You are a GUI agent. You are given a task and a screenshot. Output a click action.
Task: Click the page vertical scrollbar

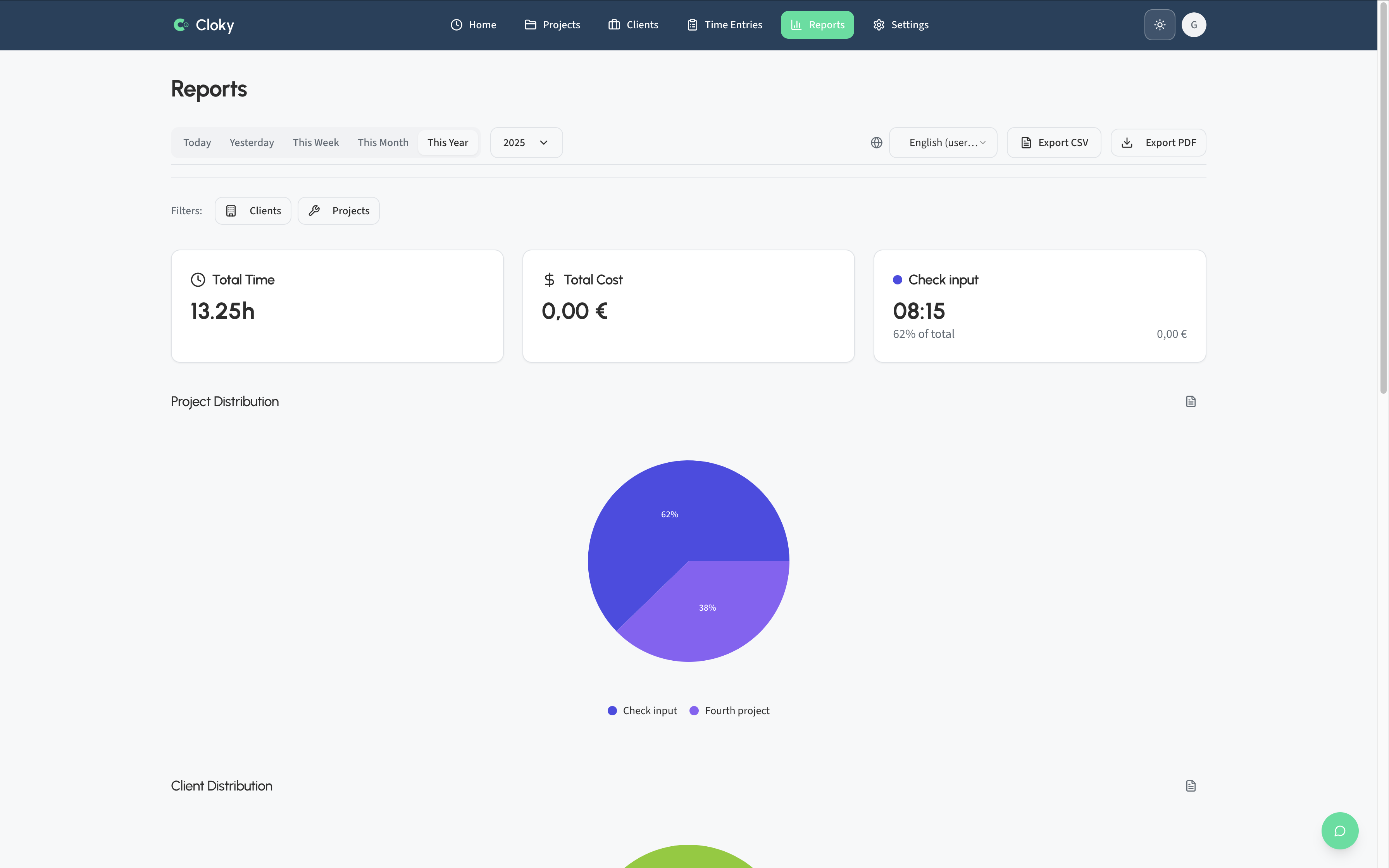click(x=1383, y=198)
